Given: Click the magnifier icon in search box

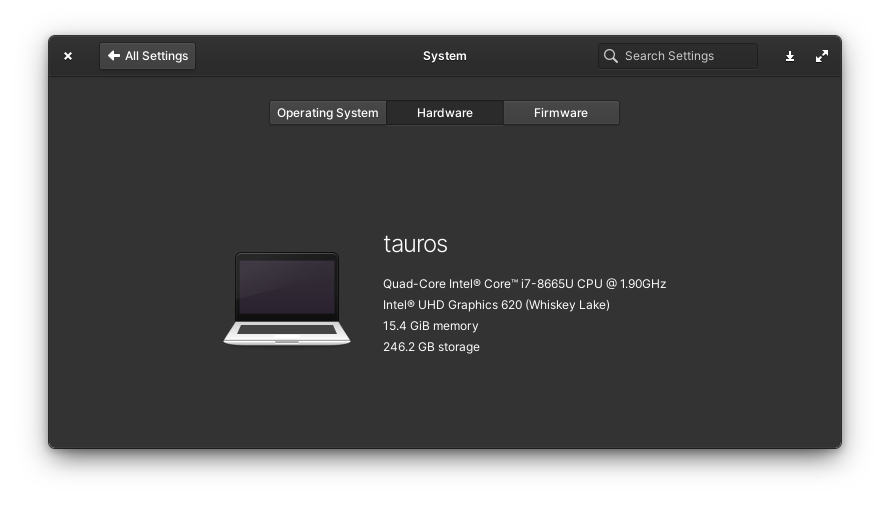Looking at the screenshot, I should click(x=611, y=56).
